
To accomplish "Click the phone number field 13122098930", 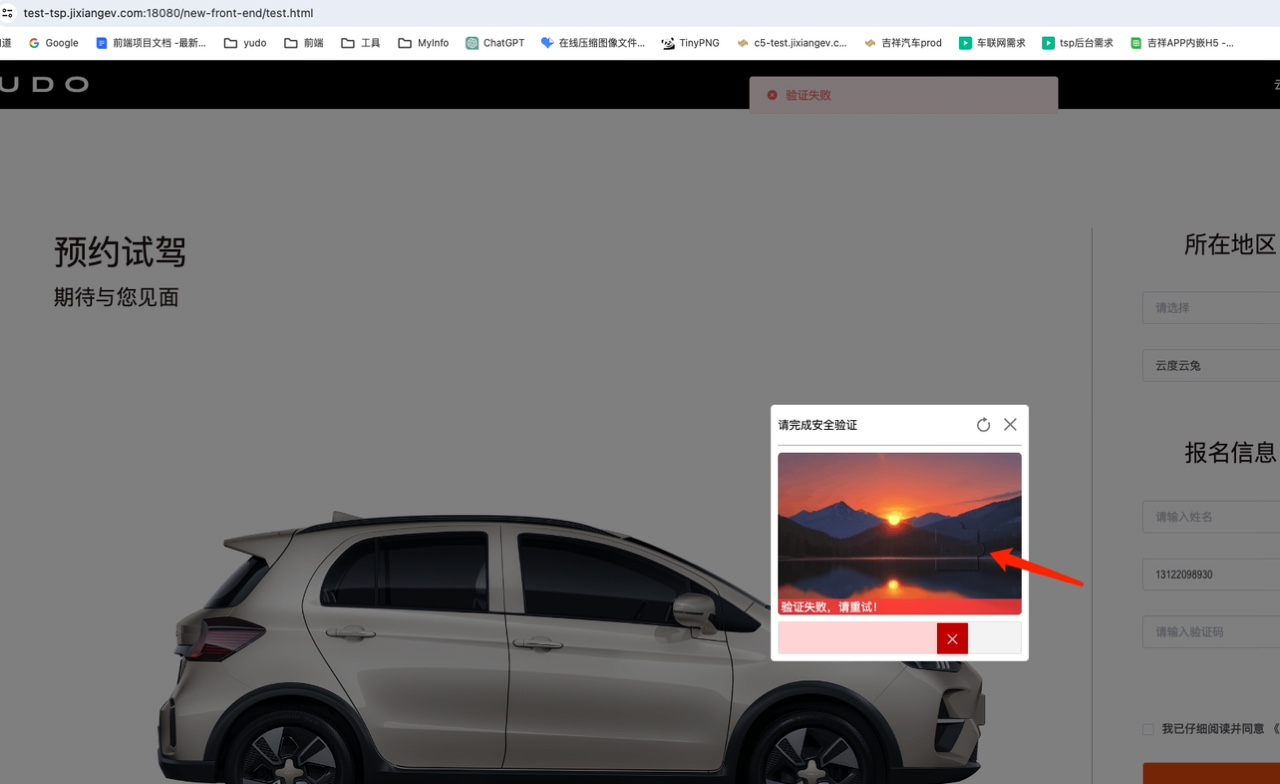I will click(1211, 574).
